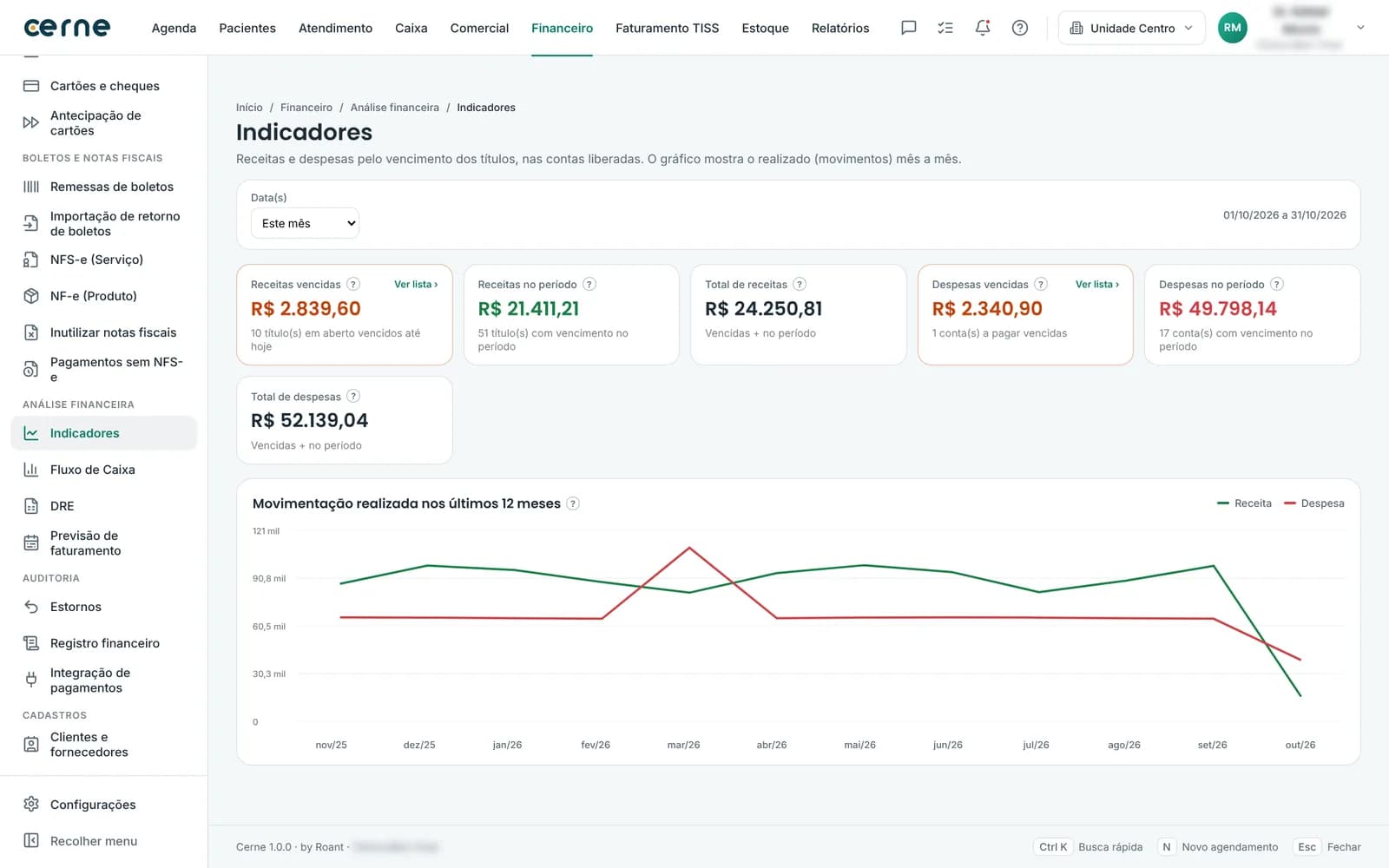The height and width of the screenshot is (868, 1389).
Task: Click the Estornos undo arrow icon
Action: [x=31, y=607]
